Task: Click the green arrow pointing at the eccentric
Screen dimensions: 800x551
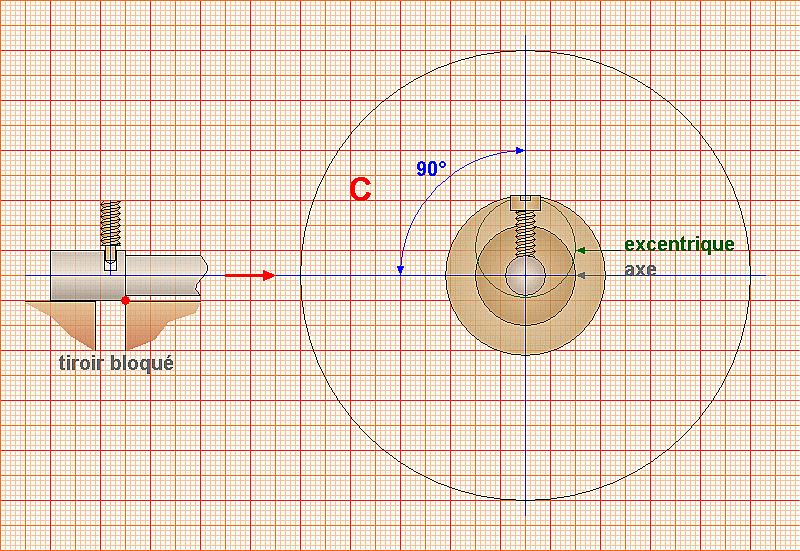Action: coord(594,246)
